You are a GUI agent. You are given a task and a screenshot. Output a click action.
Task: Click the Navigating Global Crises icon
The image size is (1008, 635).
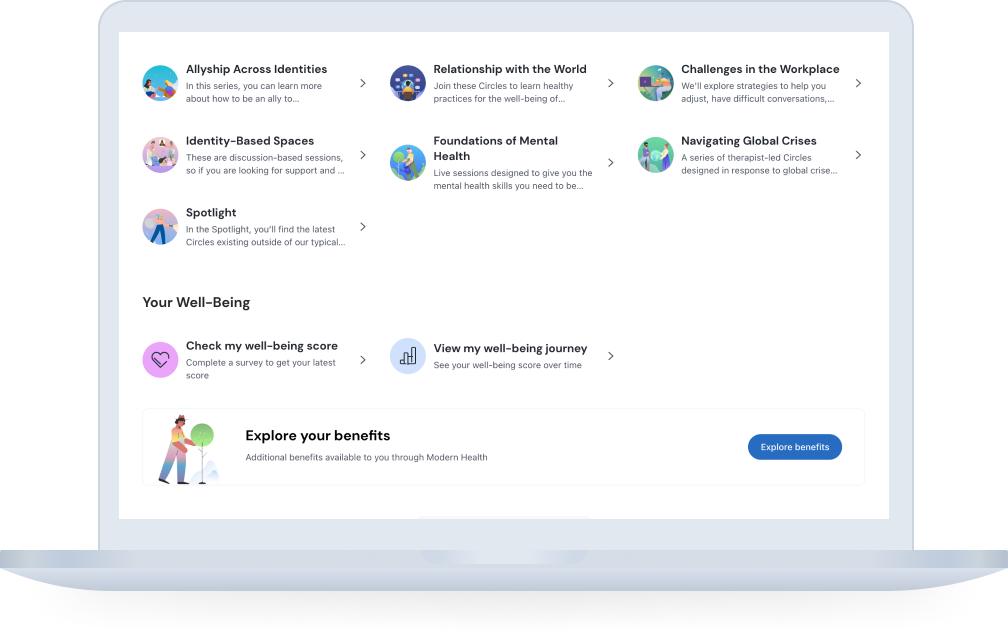coord(655,155)
